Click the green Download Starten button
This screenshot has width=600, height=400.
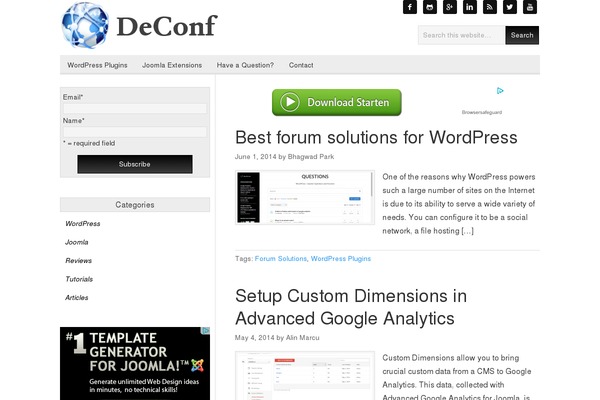coord(337,102)
